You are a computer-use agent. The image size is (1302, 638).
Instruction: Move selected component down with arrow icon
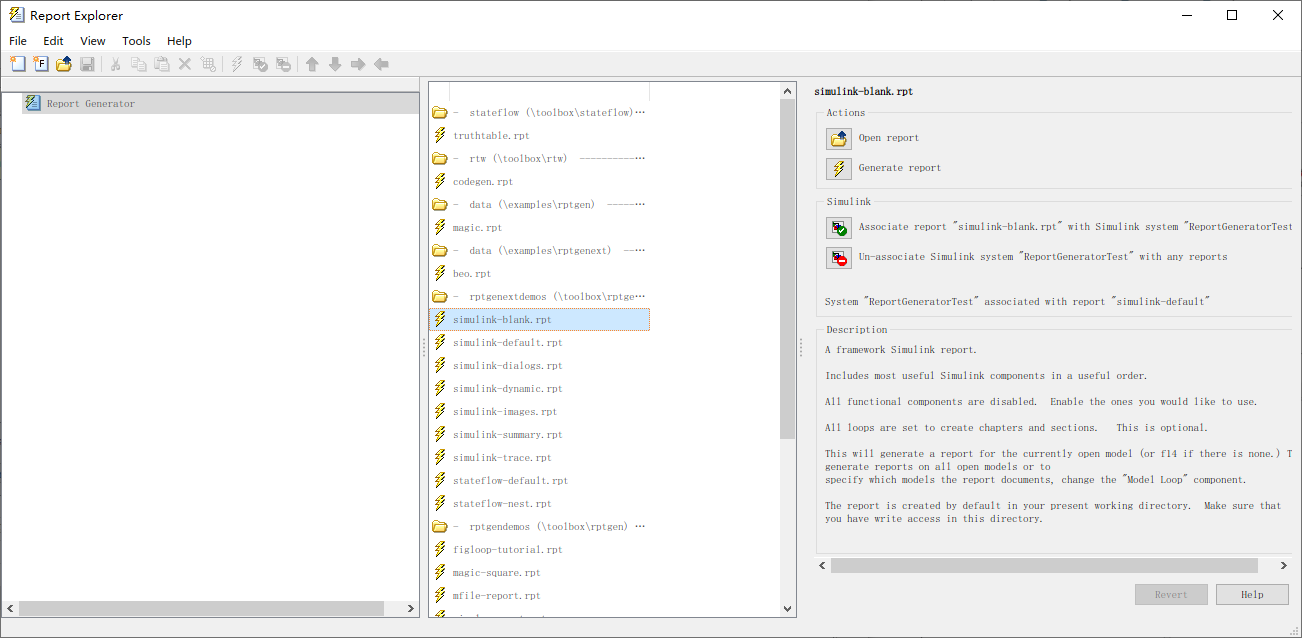coord(335,63)
